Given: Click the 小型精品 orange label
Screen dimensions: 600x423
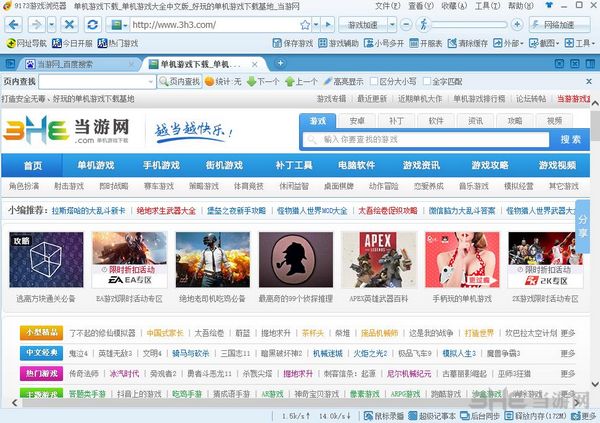Looking at the screenshot, I should click(42, 333).
